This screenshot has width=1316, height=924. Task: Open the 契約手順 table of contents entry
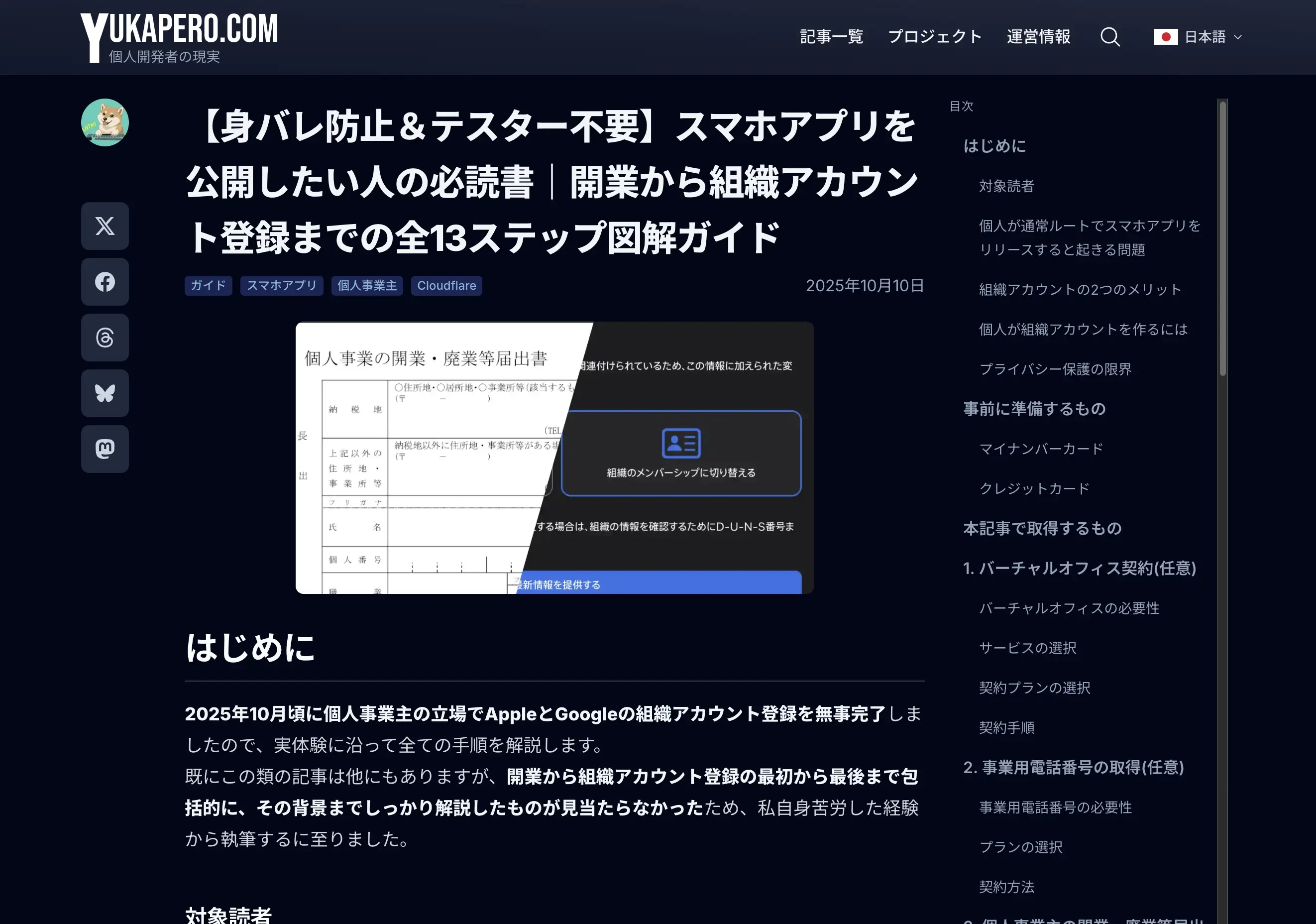click(1006, 727)
